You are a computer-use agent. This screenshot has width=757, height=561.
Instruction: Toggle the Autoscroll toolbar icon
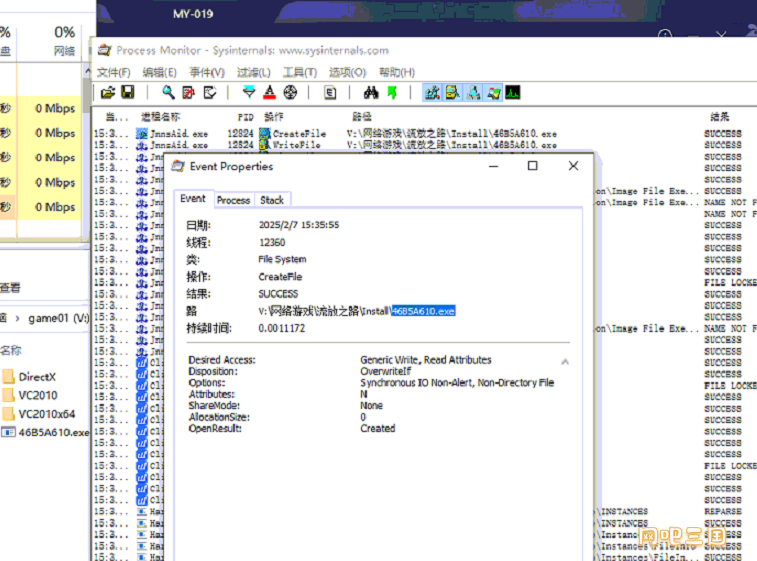pos(189,92)
